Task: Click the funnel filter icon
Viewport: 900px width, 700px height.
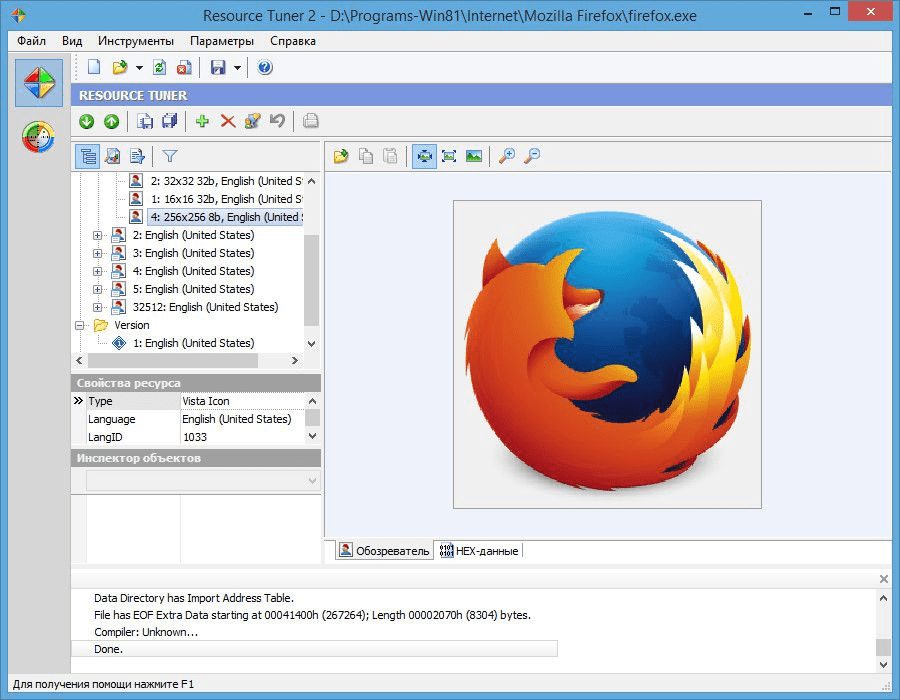Action: (x=170, y=156)
